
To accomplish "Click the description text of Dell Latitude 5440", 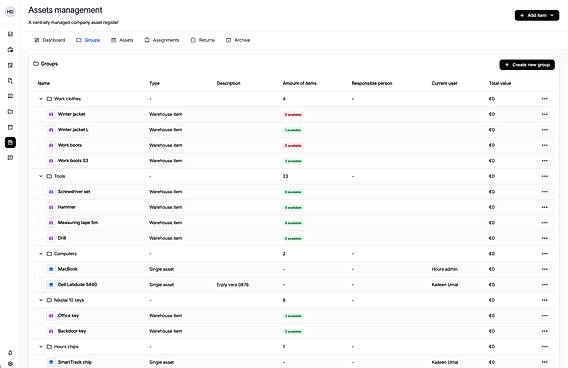I will 233,285.
